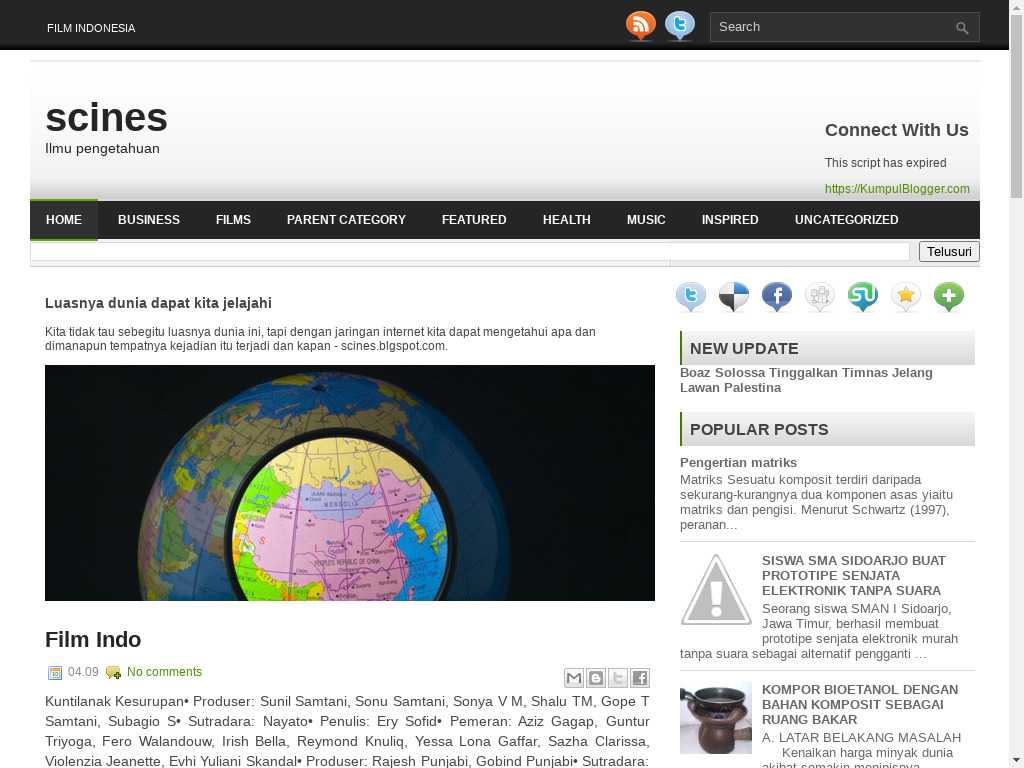1024x768 pixels.
Task: Email this post Gmail icon
Action: pos(573,678)
